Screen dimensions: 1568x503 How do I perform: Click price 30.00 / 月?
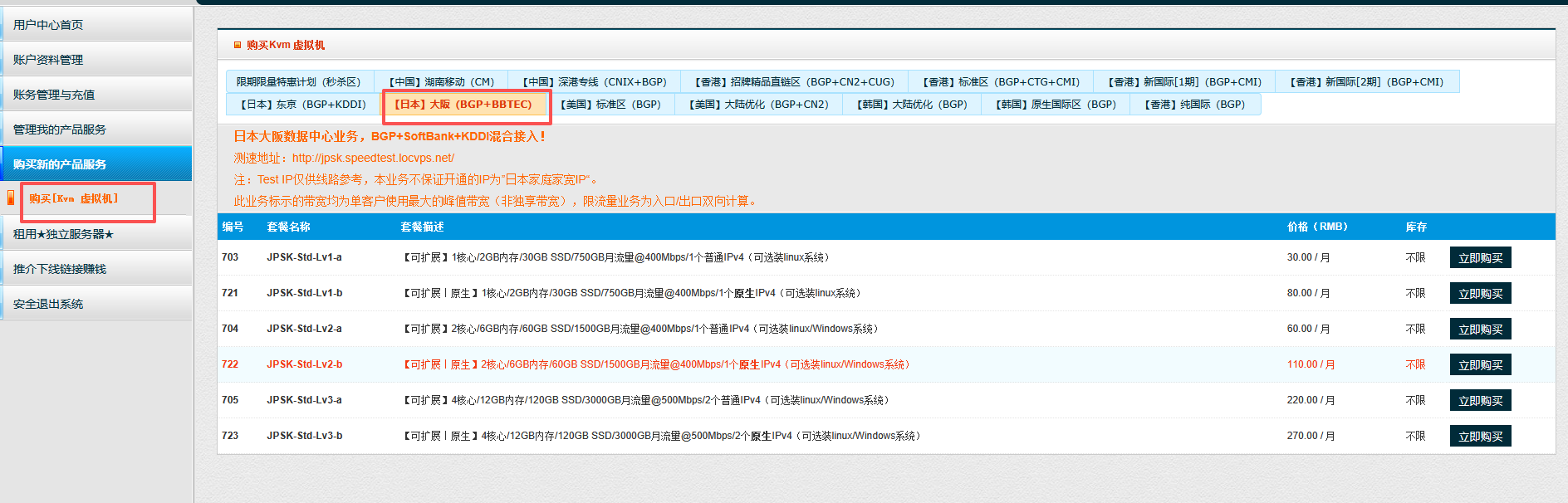[1308, 257]
